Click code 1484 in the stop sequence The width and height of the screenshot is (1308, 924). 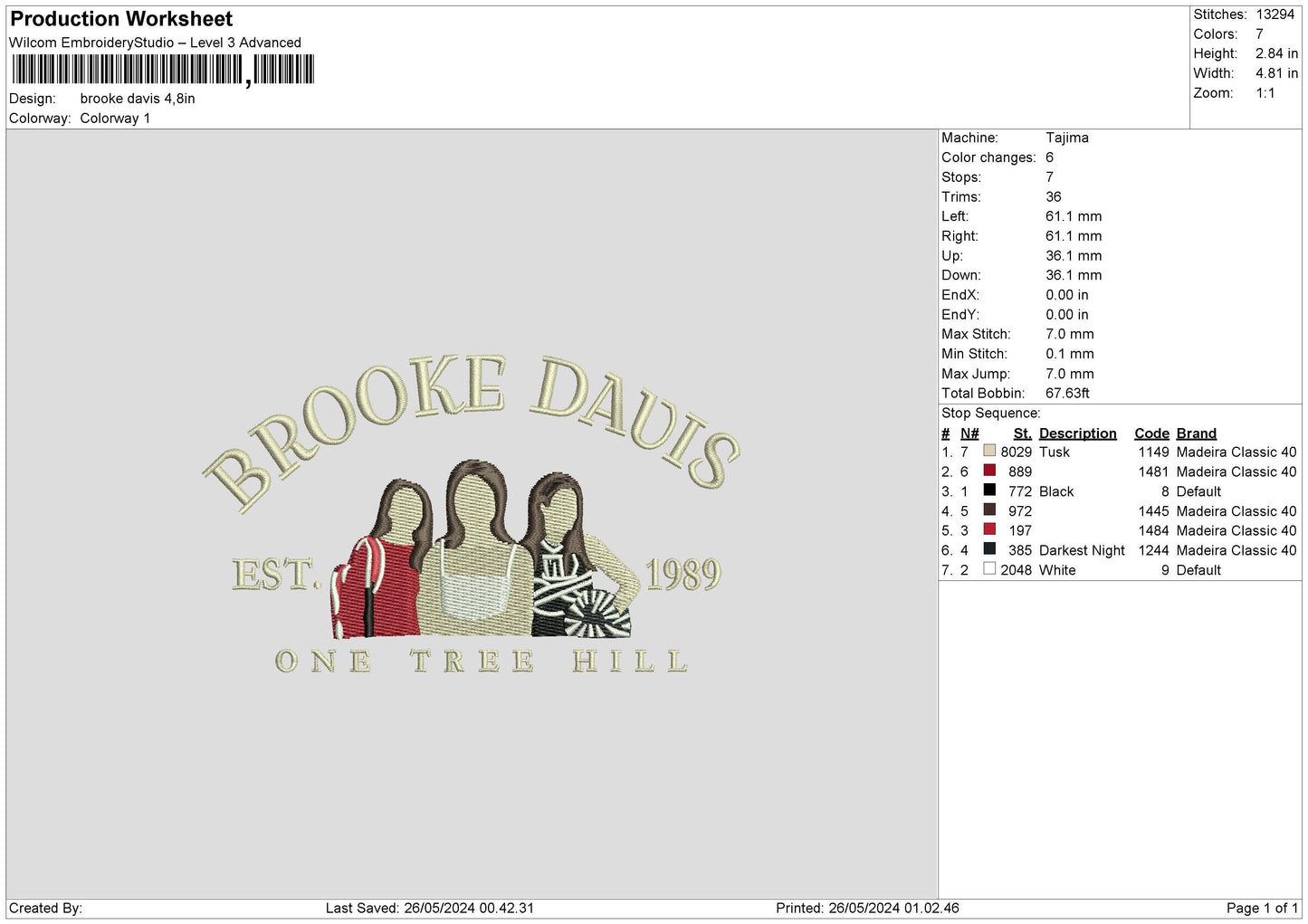tap(1154, 530)
